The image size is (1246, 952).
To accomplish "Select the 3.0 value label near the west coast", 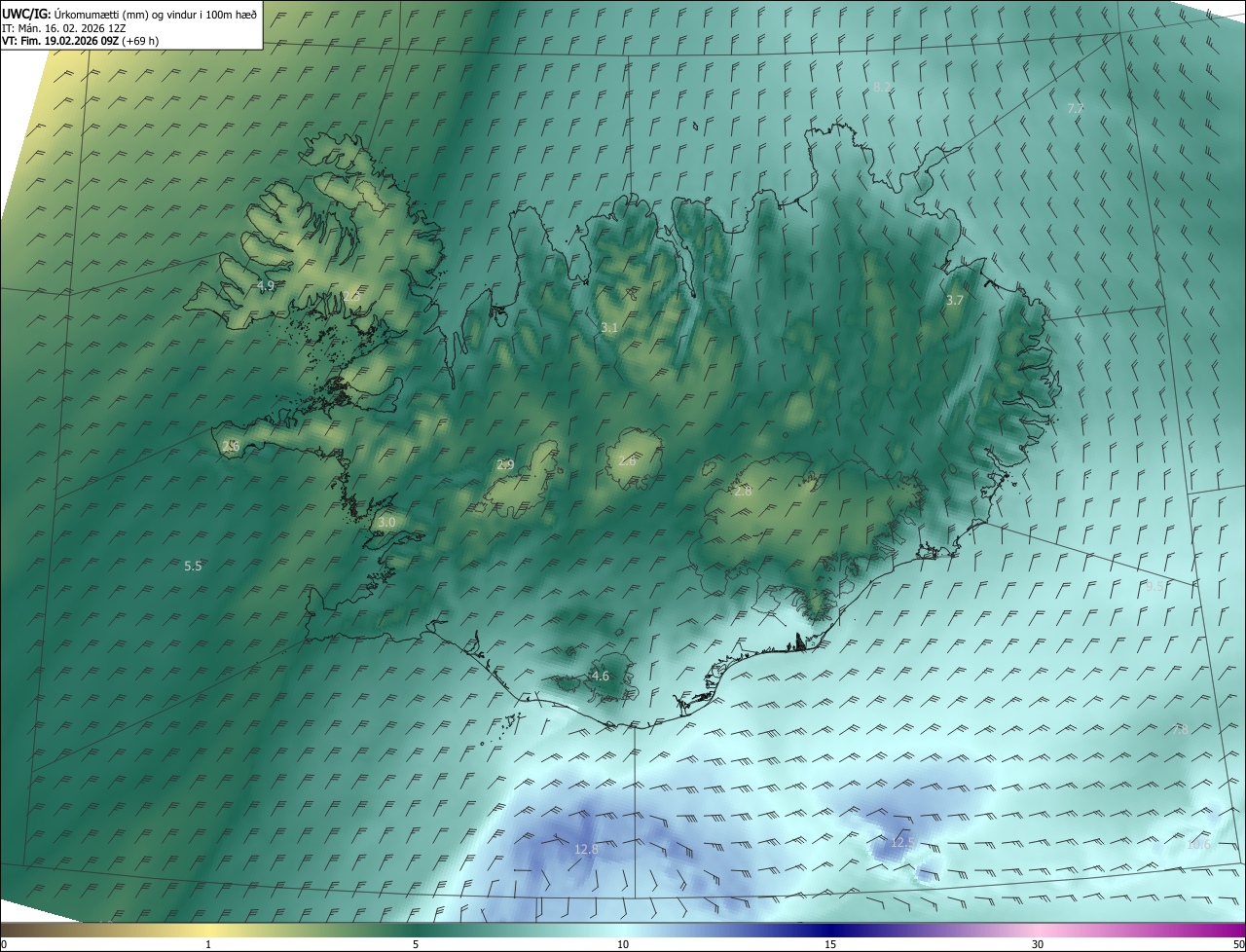I will click(x=386, y=523).
